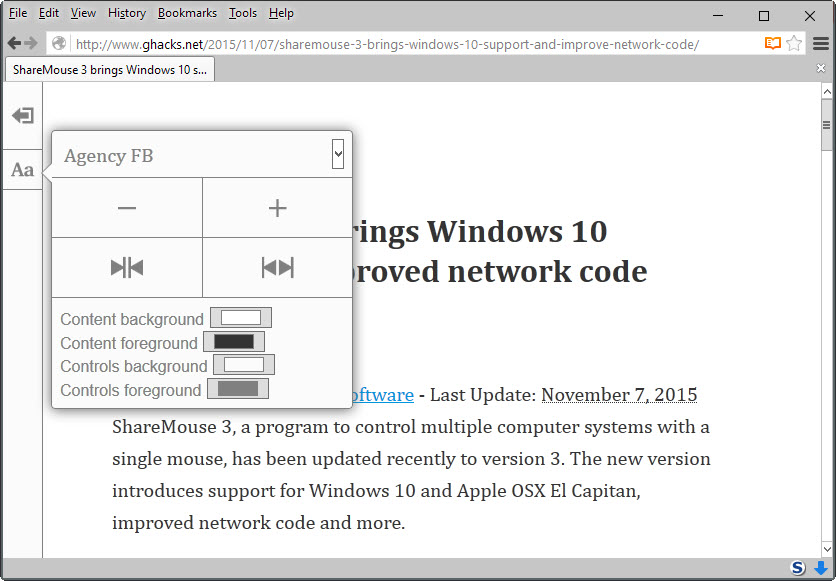The height and width of the screenshot is (581, 836).
Task: Click the globe site identity icon
Action: (59, 43)
